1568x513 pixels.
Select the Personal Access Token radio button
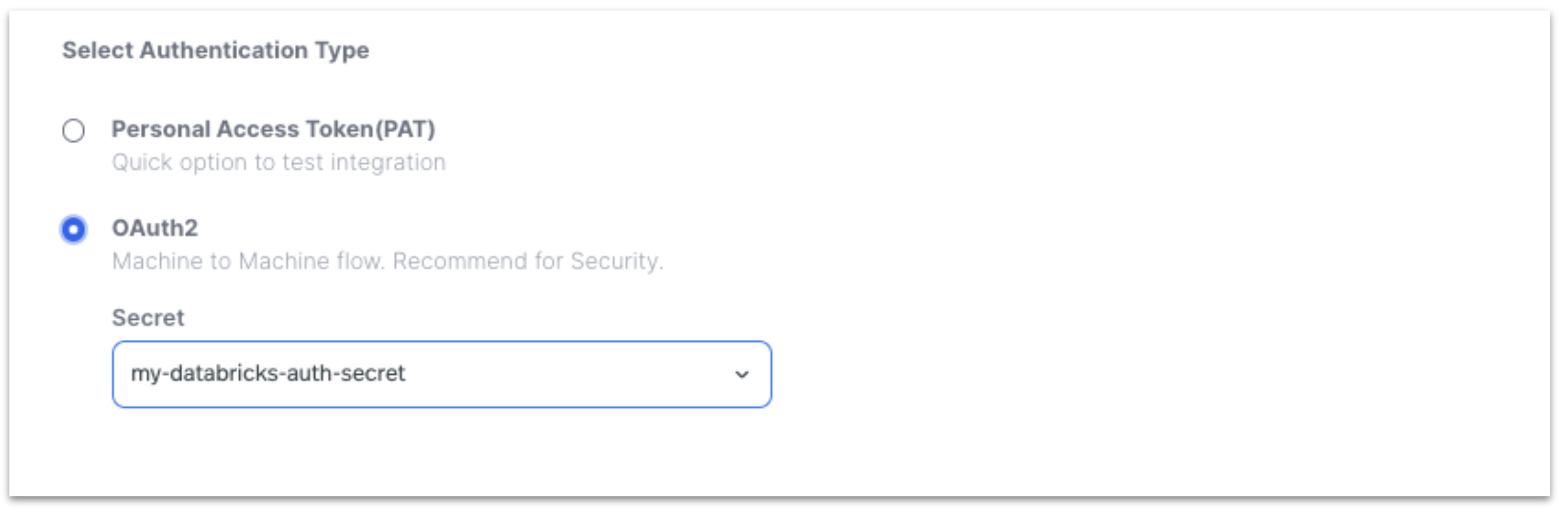(73, 131)
